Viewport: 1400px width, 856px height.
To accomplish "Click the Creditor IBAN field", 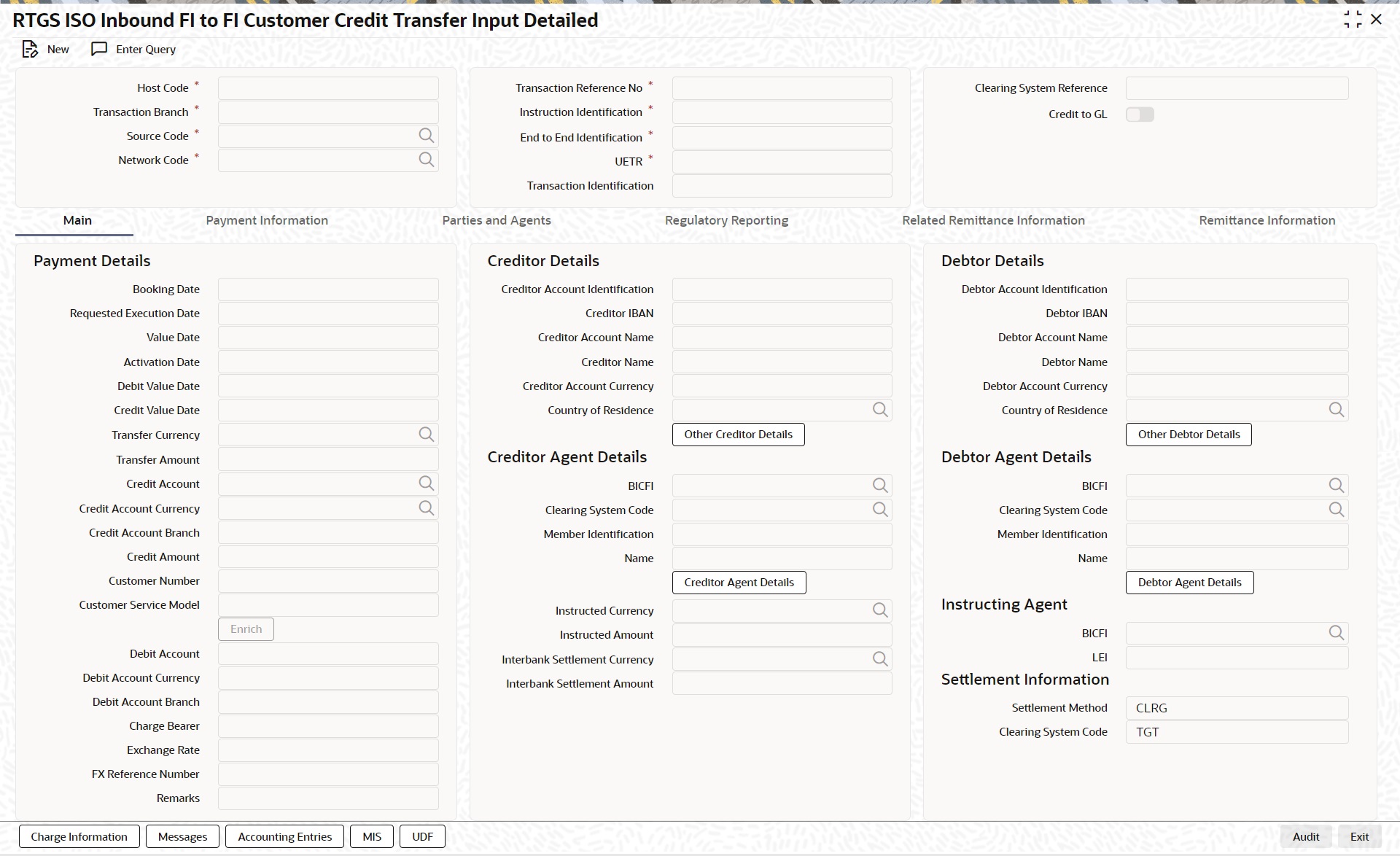I will click(x=782, y=314).
